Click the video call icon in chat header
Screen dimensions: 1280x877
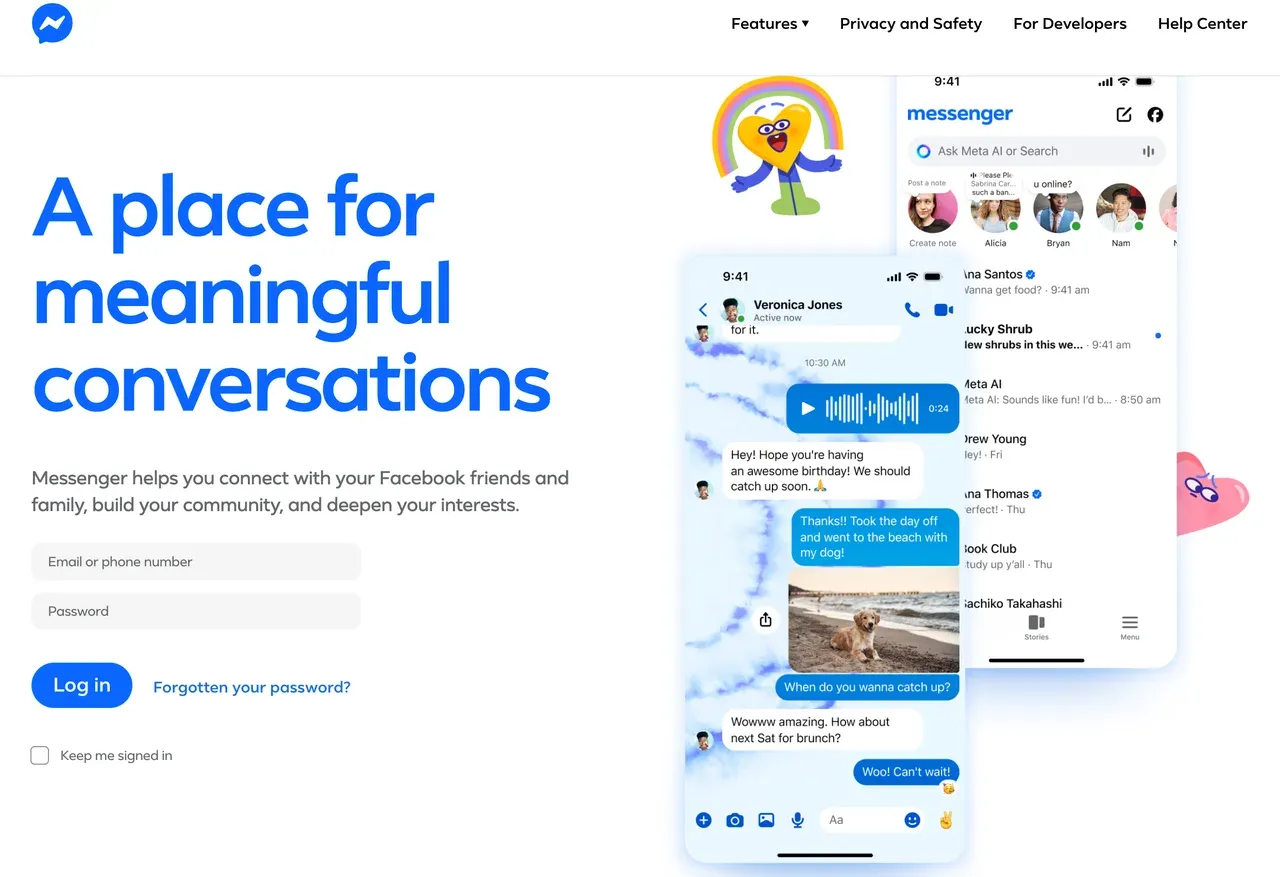click(943, 310)
